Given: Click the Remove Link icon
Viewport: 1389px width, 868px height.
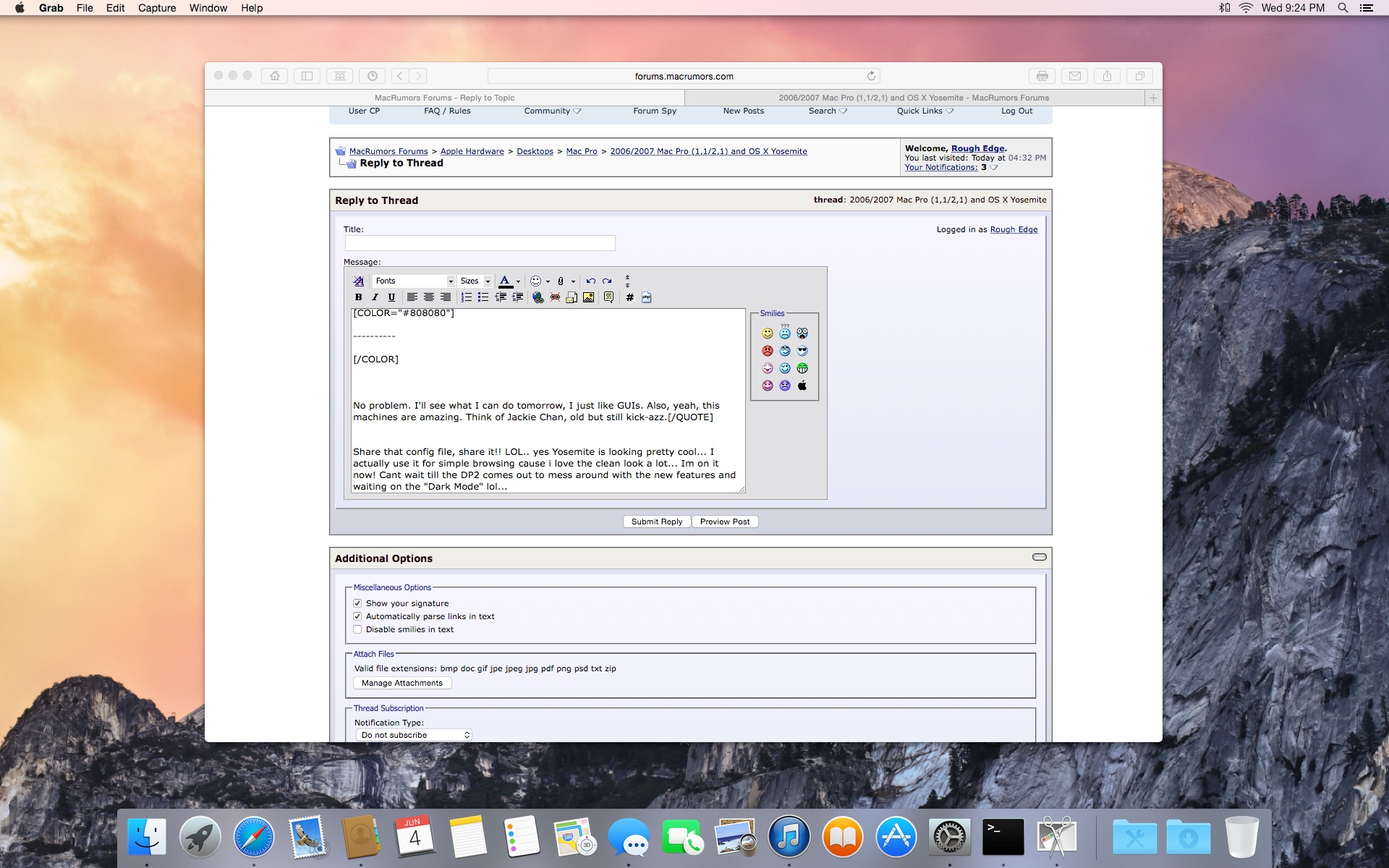Looking at the screenshot, I should click(x=555, y=297).
